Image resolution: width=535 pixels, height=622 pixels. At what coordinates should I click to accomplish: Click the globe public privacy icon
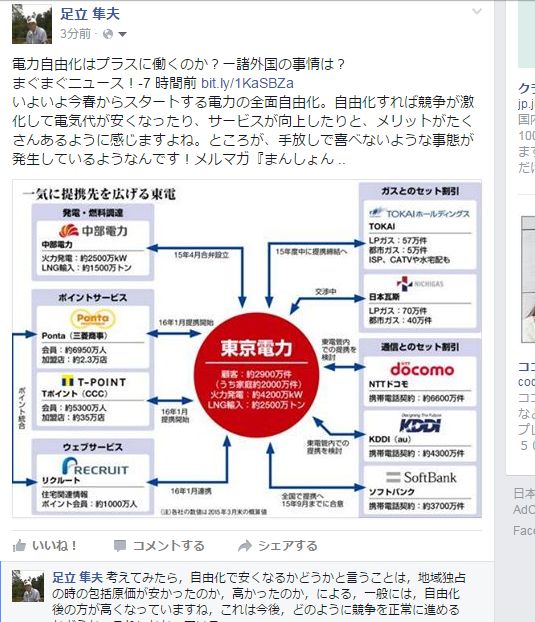108,35
